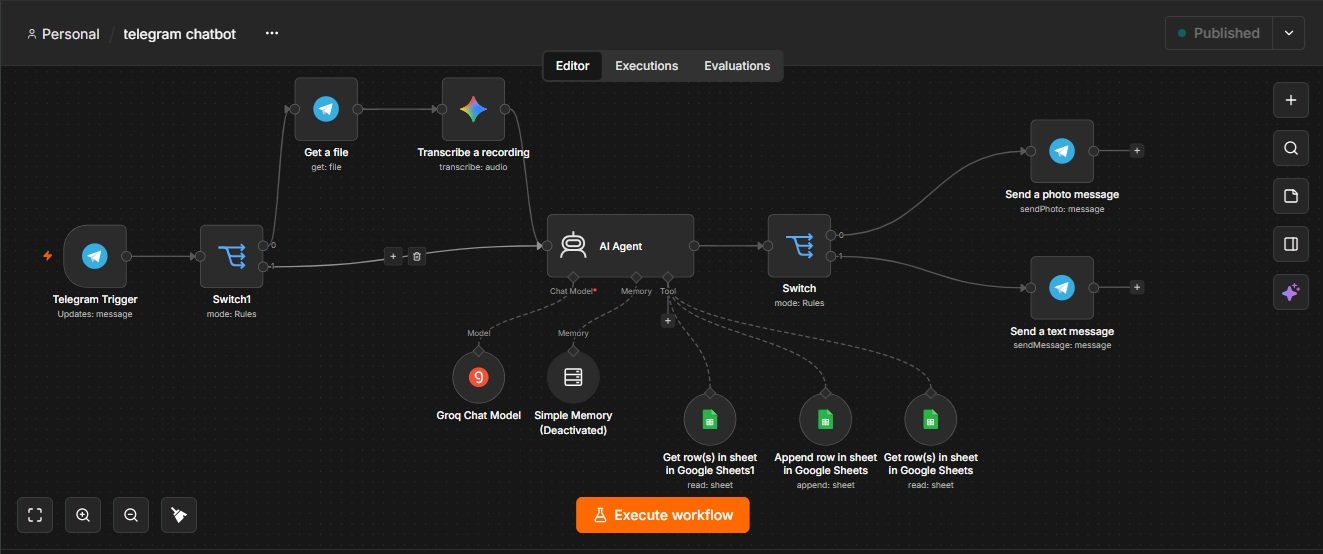Image resolution: width=1323 pixels, height=554 pixels.
Task: Click the 'get: file' subtitle text
Action: click(326, 167)
